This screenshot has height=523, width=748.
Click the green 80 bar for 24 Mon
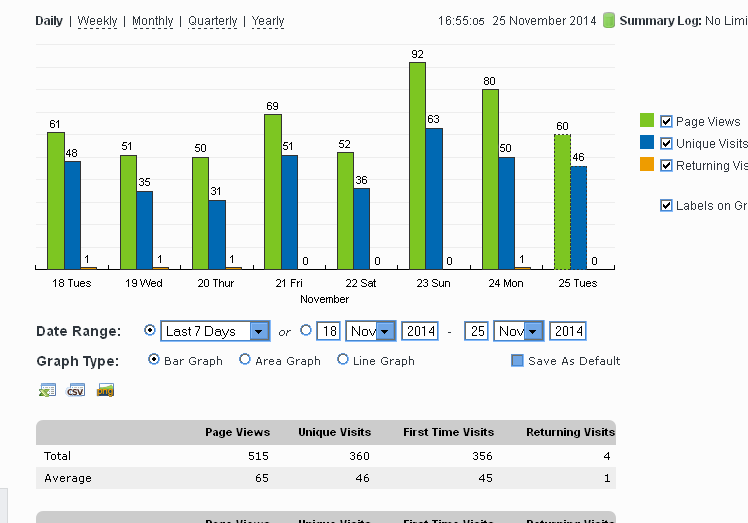[490, 179]
